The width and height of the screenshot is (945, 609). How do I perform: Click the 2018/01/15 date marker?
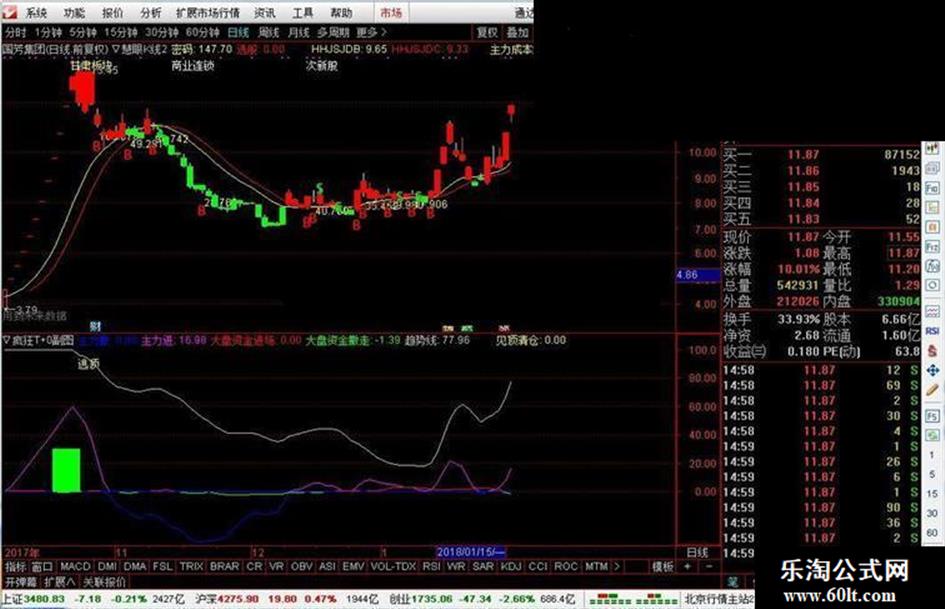471,552
